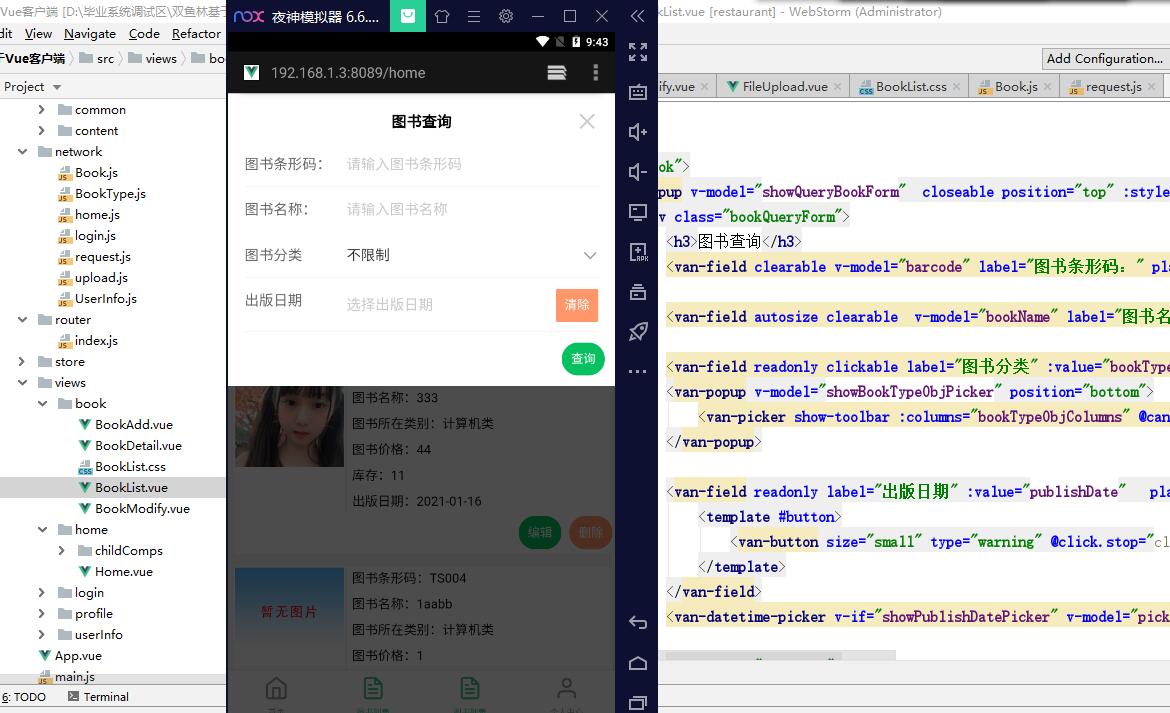Open 图书分类 dropdown arrow

tap(590, 255)
